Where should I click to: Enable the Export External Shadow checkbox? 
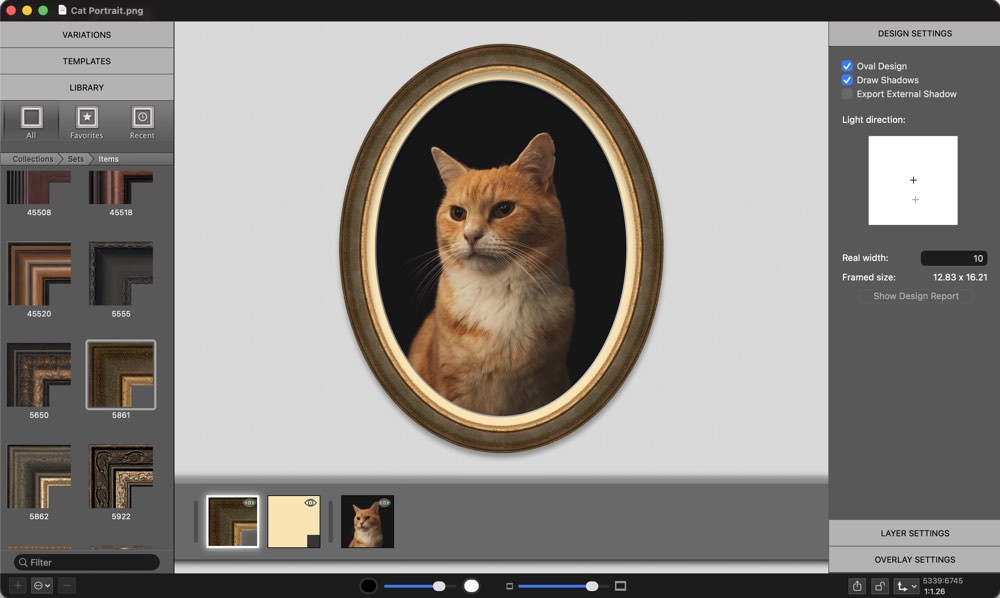[845, 94]
